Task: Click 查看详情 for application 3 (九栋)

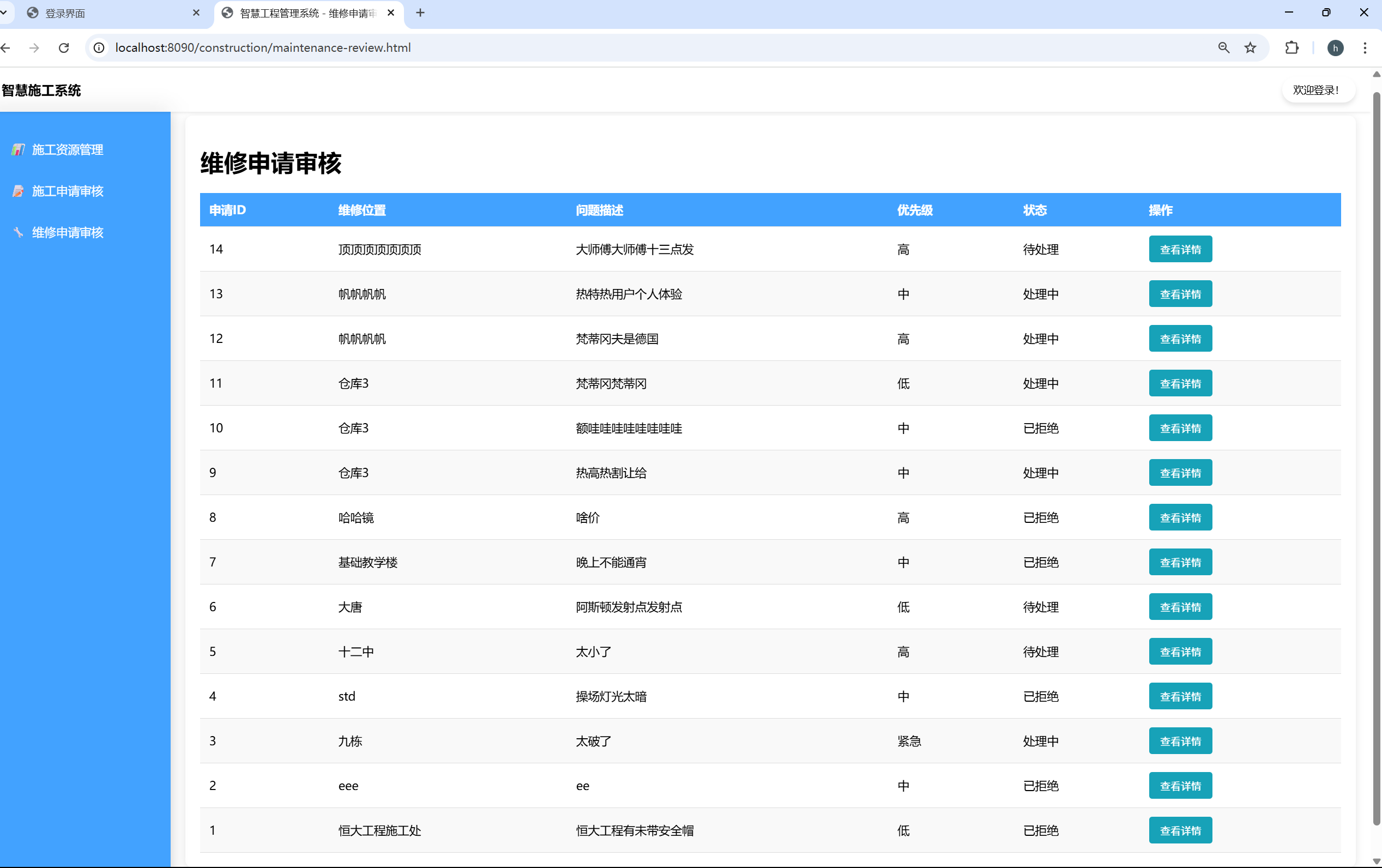Action: 1180,740
